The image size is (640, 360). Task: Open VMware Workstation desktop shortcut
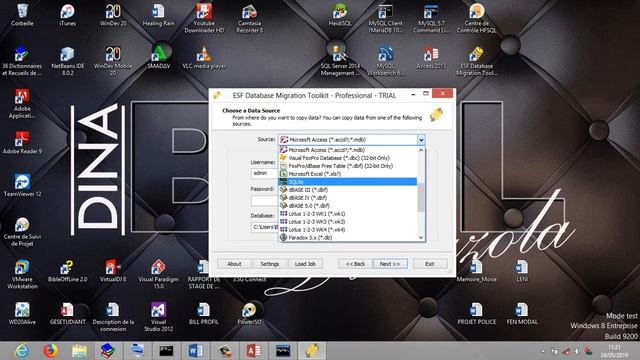tap(22, 274)
